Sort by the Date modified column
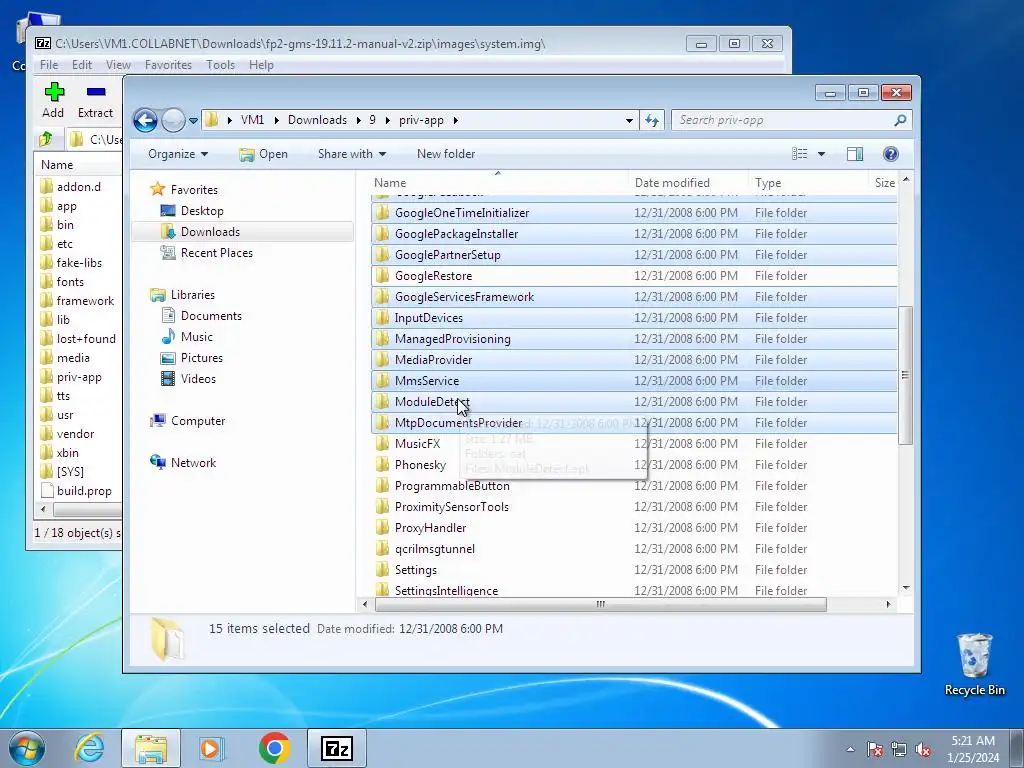Image resolution: width=1024 pixels, height=768 pixels. [x=688, y=183]
